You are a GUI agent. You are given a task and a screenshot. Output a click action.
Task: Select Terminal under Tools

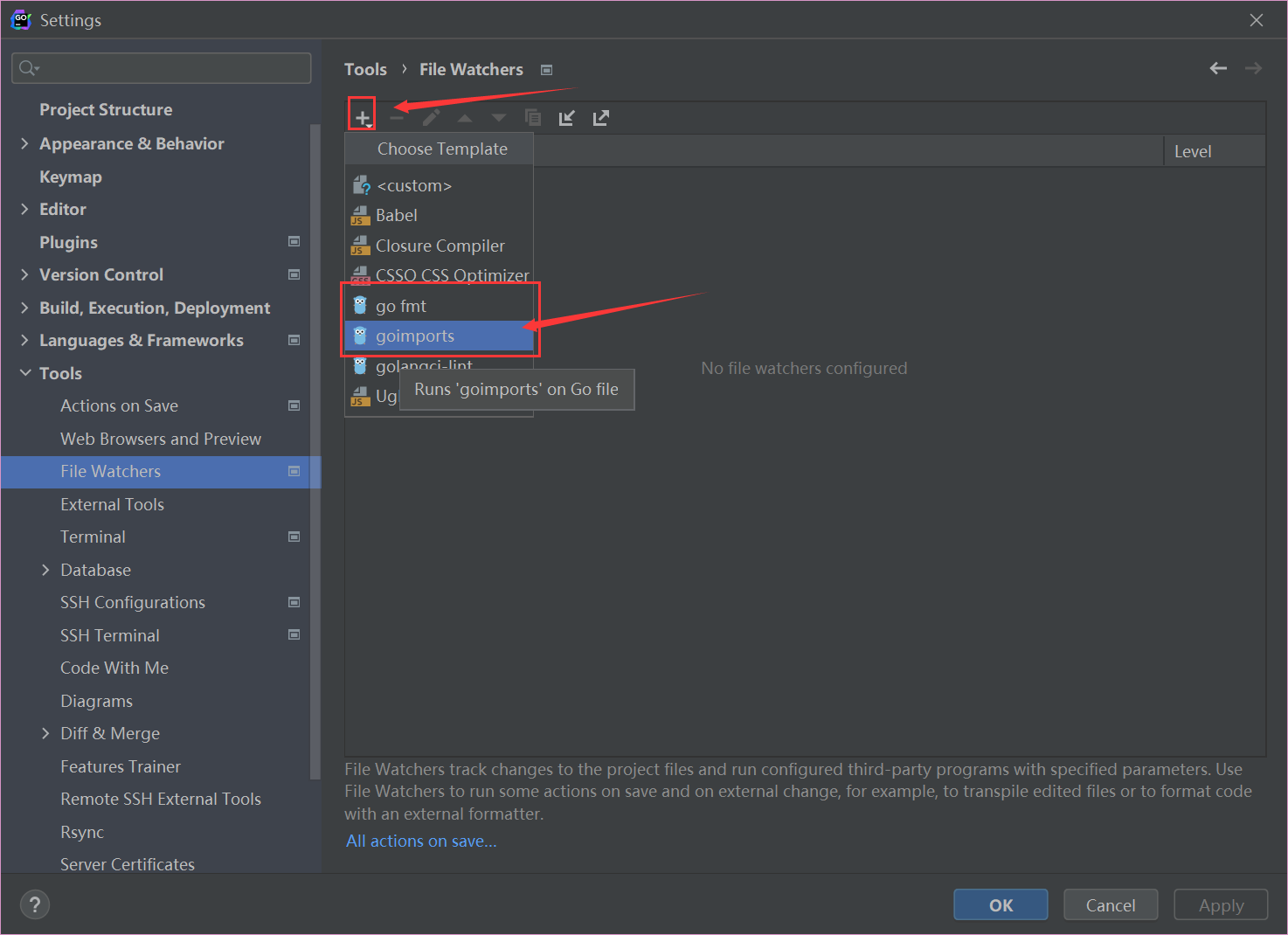[x=93, y=537]
